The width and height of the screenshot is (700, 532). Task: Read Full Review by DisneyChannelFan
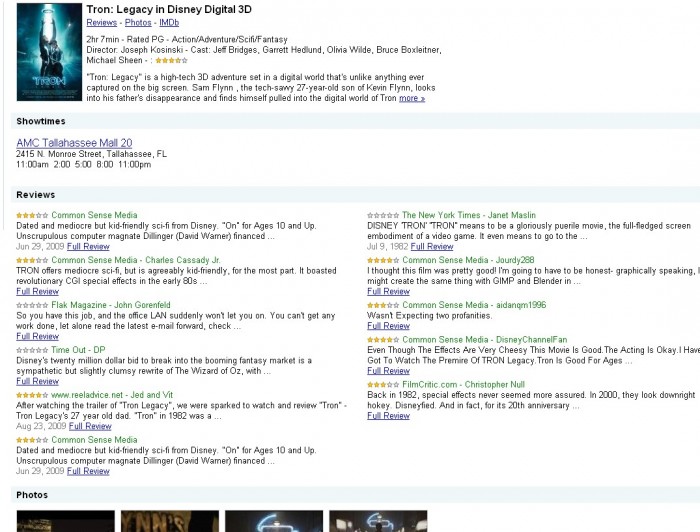click(x=388, y=371)
